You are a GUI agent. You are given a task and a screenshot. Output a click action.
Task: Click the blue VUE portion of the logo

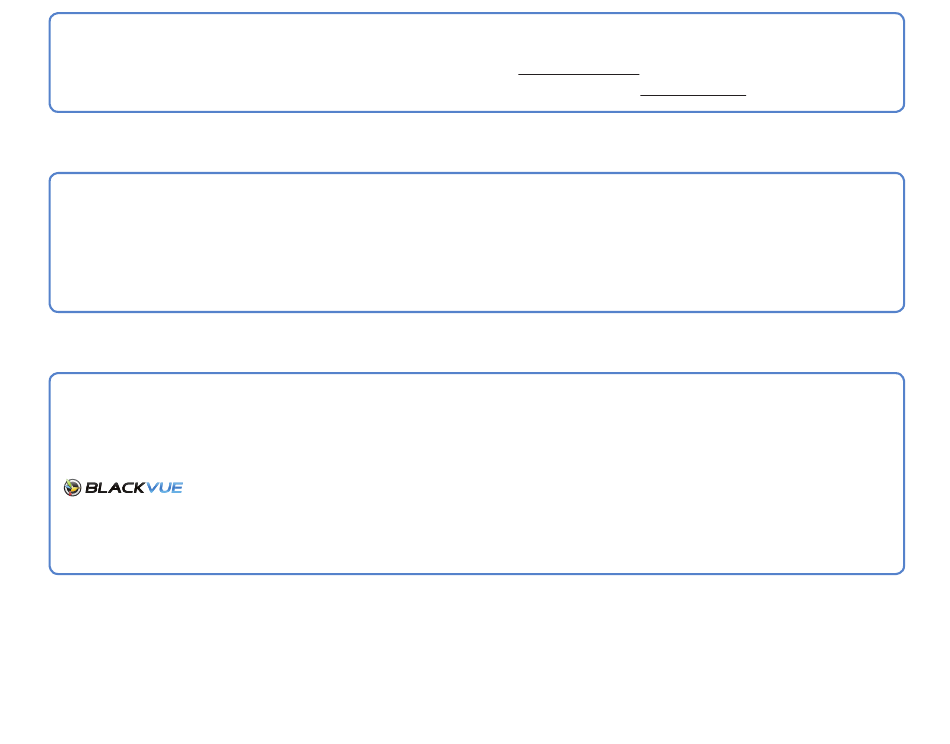pos(164,488)
